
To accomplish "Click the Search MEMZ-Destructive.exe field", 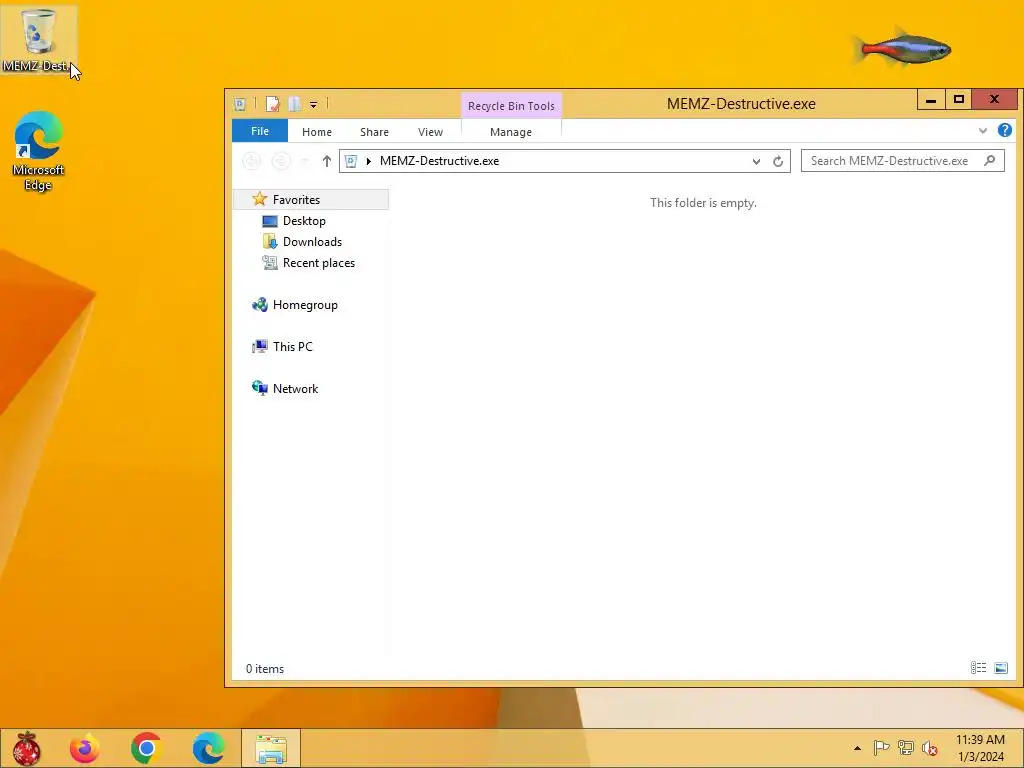I will [x=903, y=161].
